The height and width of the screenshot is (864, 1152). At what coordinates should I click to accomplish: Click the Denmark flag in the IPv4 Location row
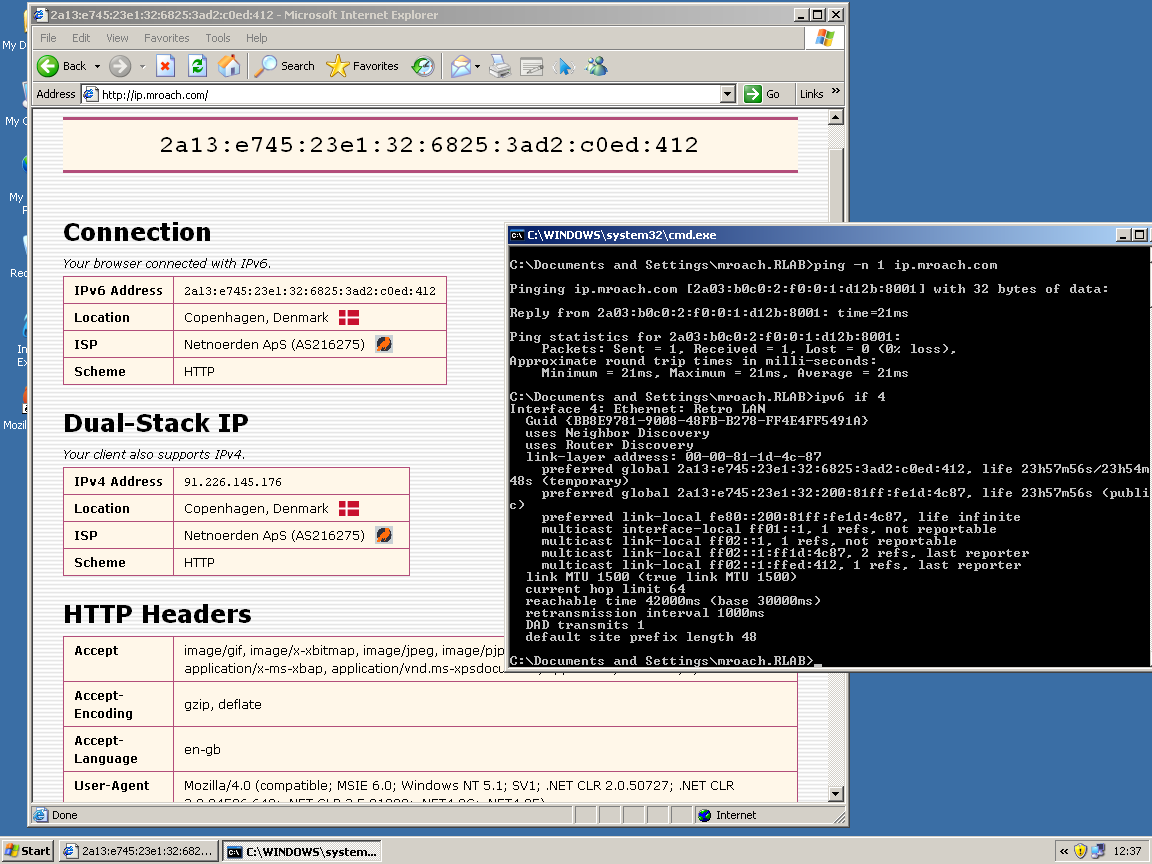coord(349,508)
